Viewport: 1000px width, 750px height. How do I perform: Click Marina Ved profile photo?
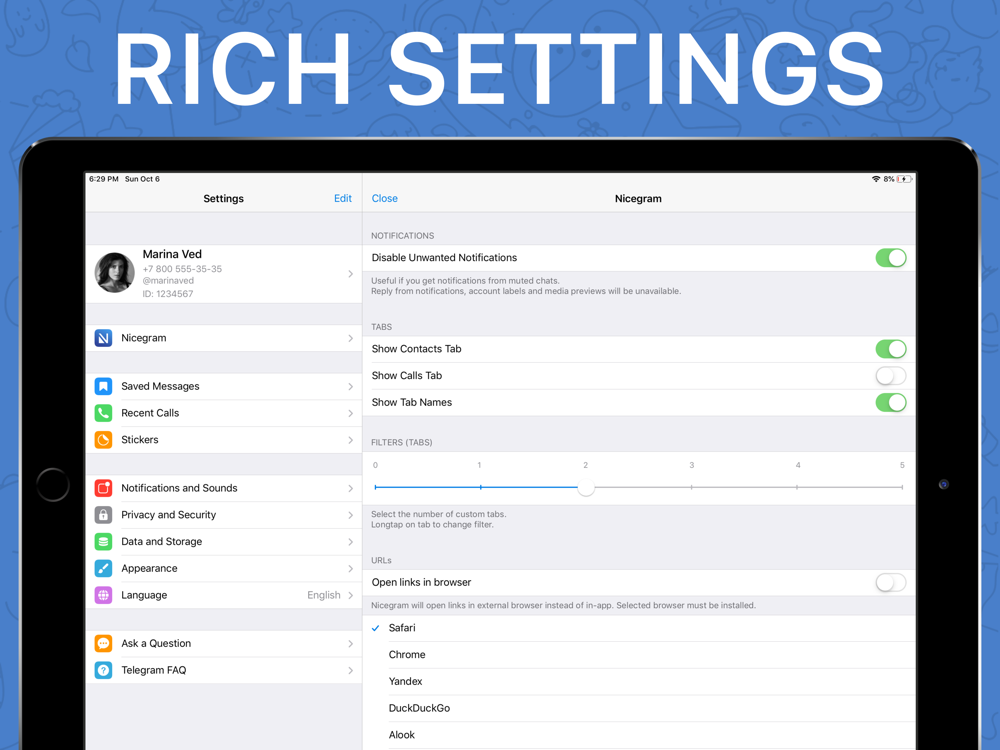(x=115, y=273)
